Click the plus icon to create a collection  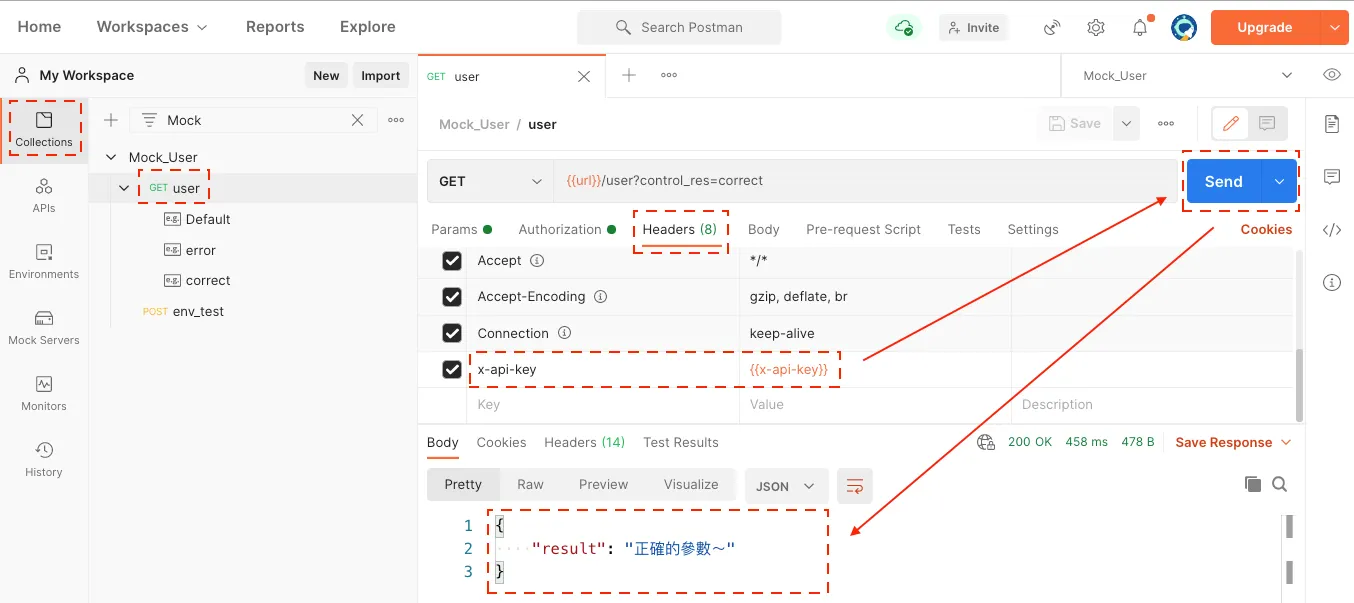(111, 120)
